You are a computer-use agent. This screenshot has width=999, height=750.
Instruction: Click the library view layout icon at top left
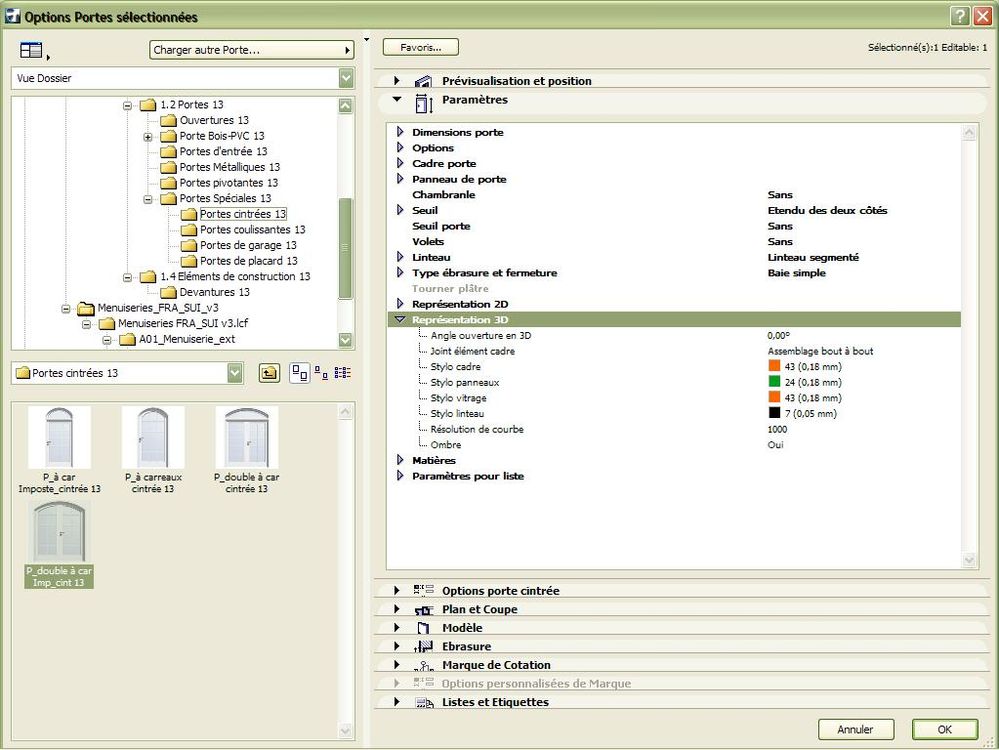pyautogui.click(x=31, y=50)
